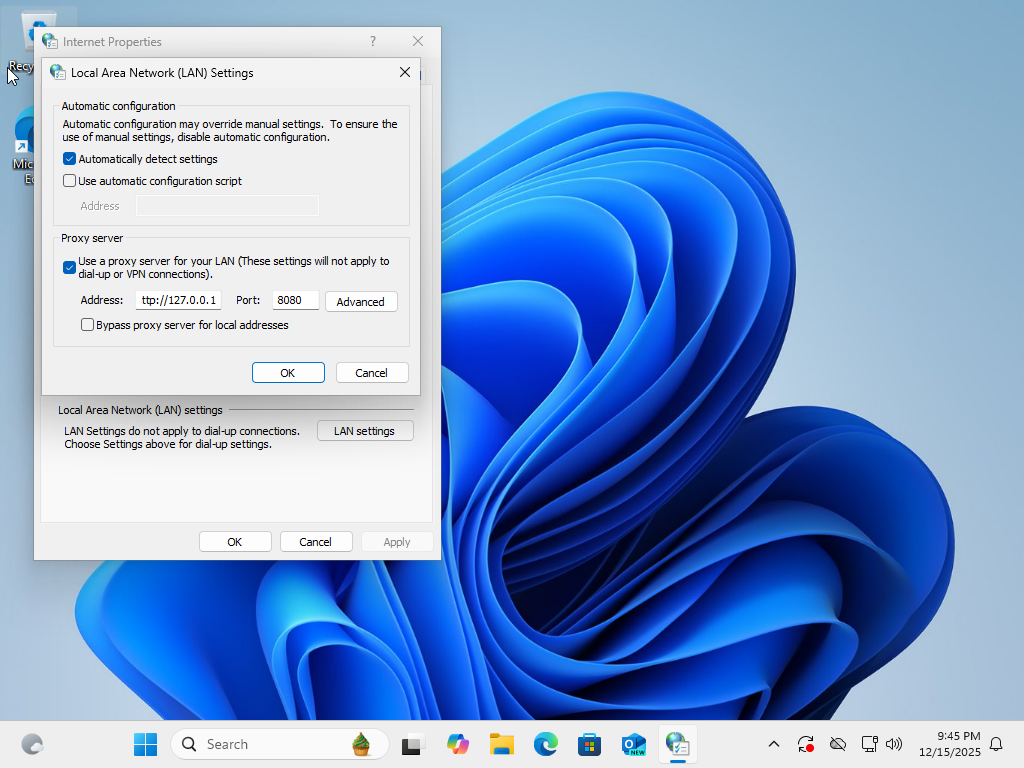Screen dimensions: 1024x768
Task: Expand hidden icons in the system tray
Action: [x=774, y=744]
